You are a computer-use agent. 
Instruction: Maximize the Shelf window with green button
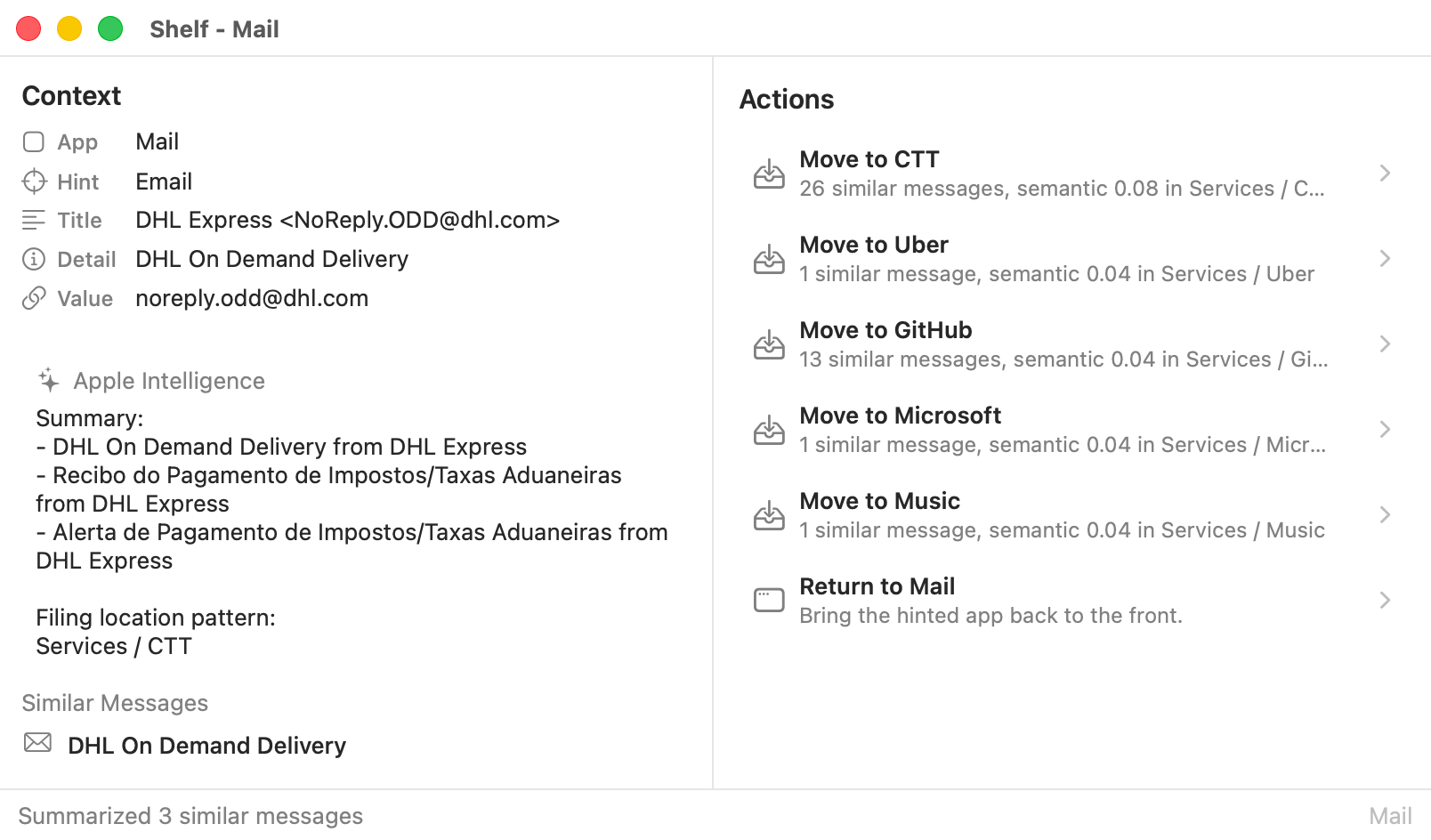pos(110,29)
